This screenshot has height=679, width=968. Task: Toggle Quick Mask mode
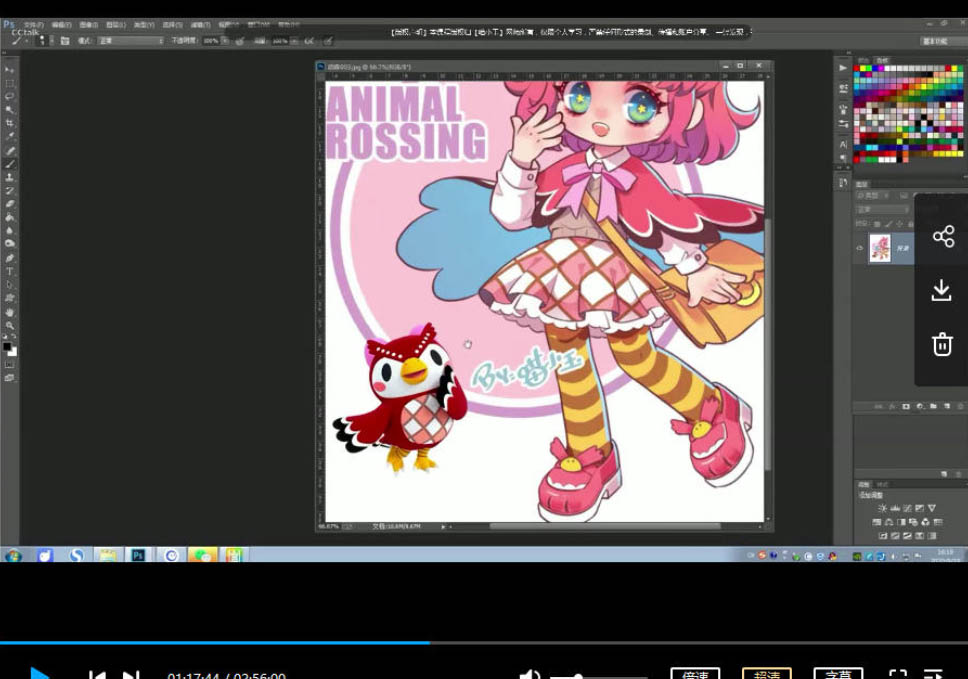point(9,365)
